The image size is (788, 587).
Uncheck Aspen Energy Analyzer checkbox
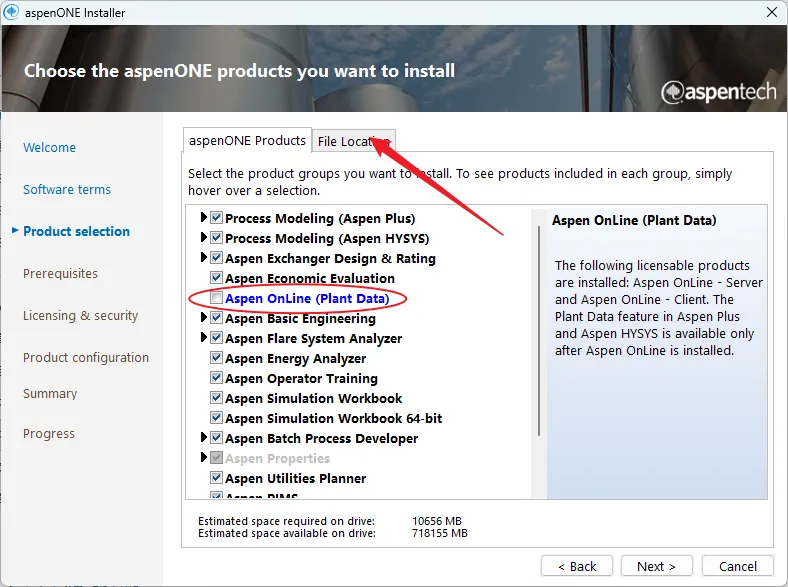[x=217, y=358]
